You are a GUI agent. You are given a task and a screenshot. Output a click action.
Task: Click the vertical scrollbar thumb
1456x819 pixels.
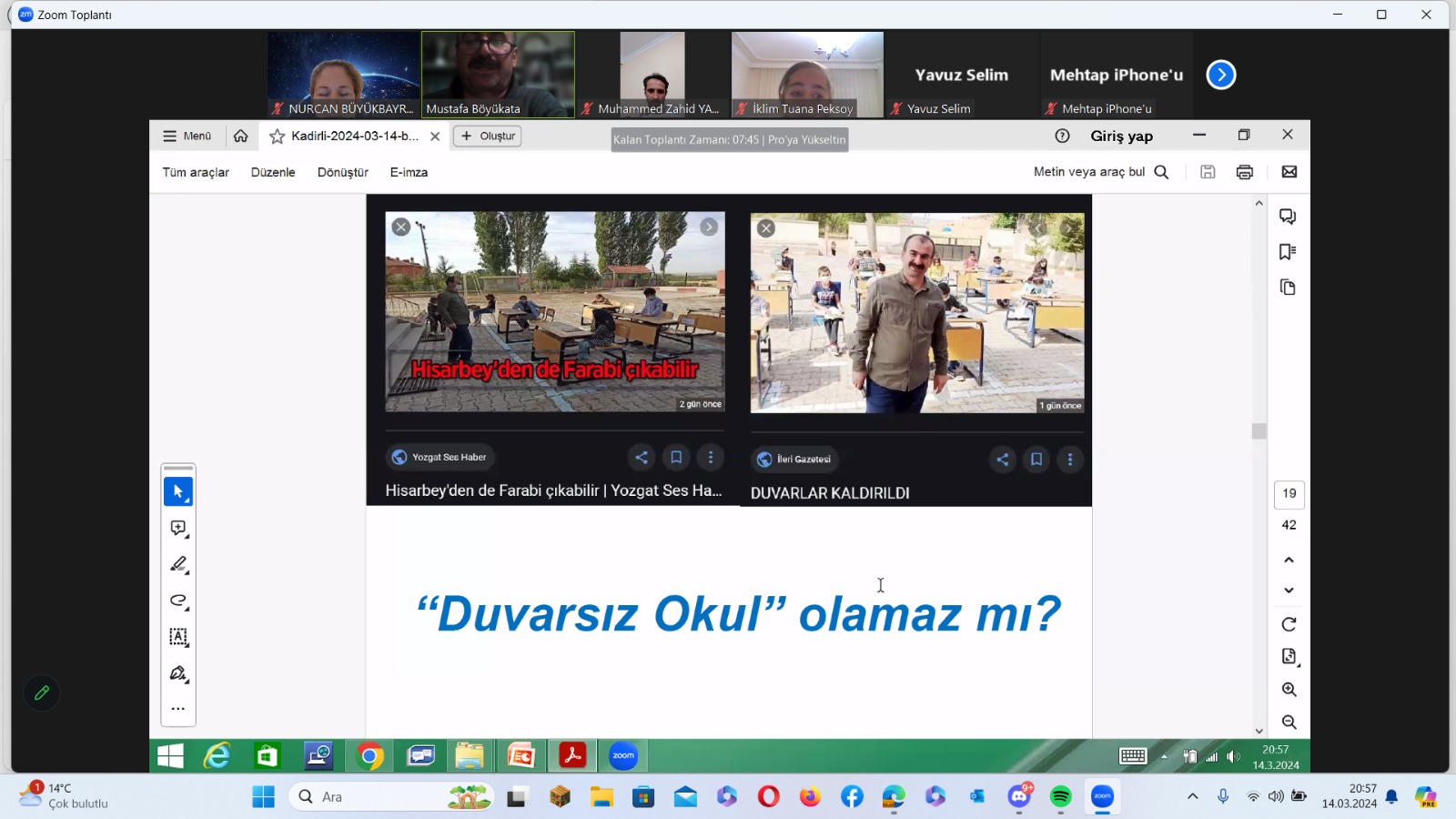click(1259, 431)
